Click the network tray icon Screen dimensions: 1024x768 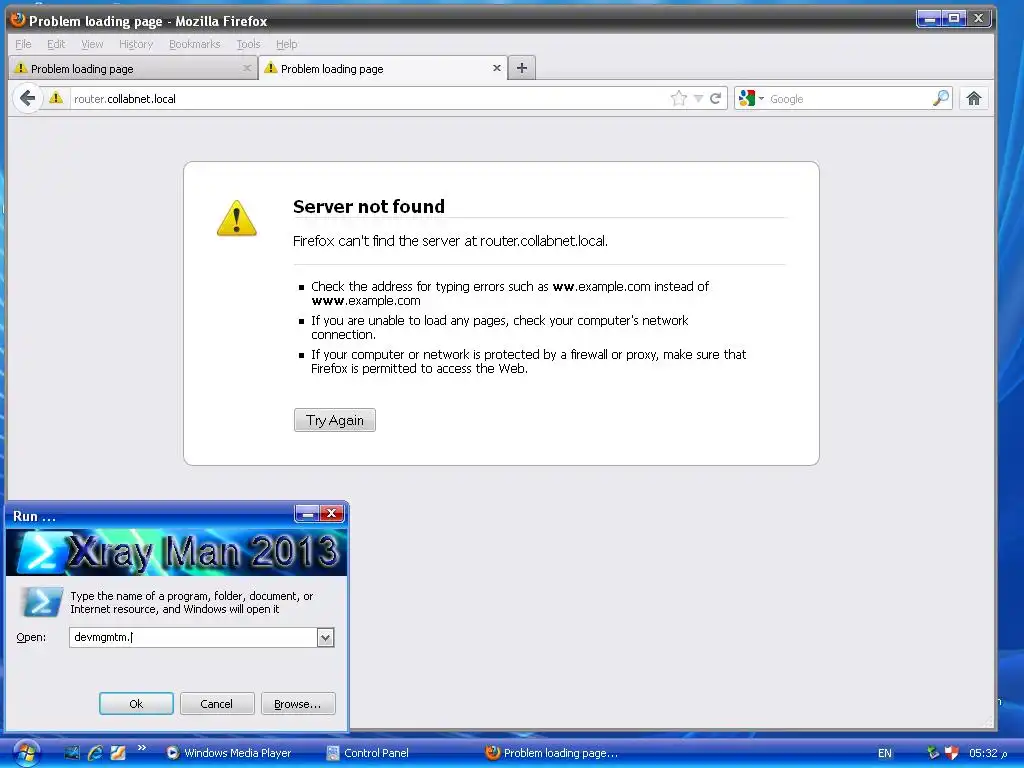932,752
